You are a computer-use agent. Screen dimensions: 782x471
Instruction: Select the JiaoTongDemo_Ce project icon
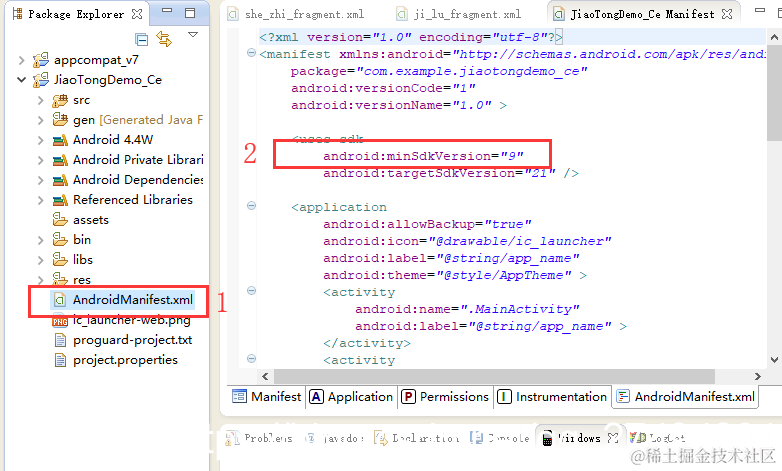tap(40, 80)
